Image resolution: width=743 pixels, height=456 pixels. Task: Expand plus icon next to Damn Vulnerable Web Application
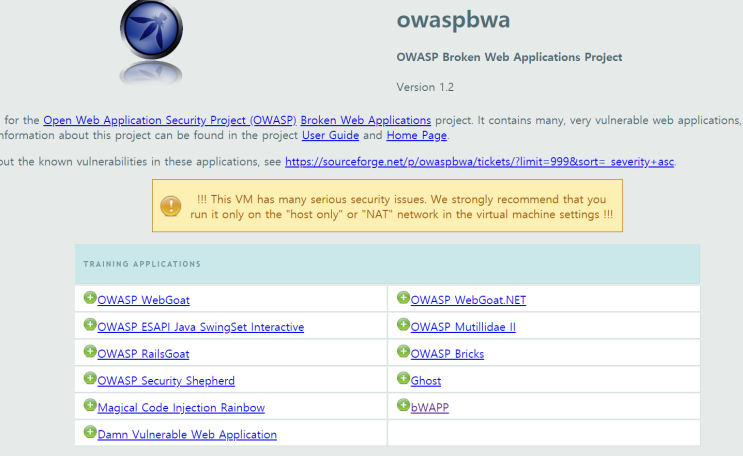tap(90, 432)
